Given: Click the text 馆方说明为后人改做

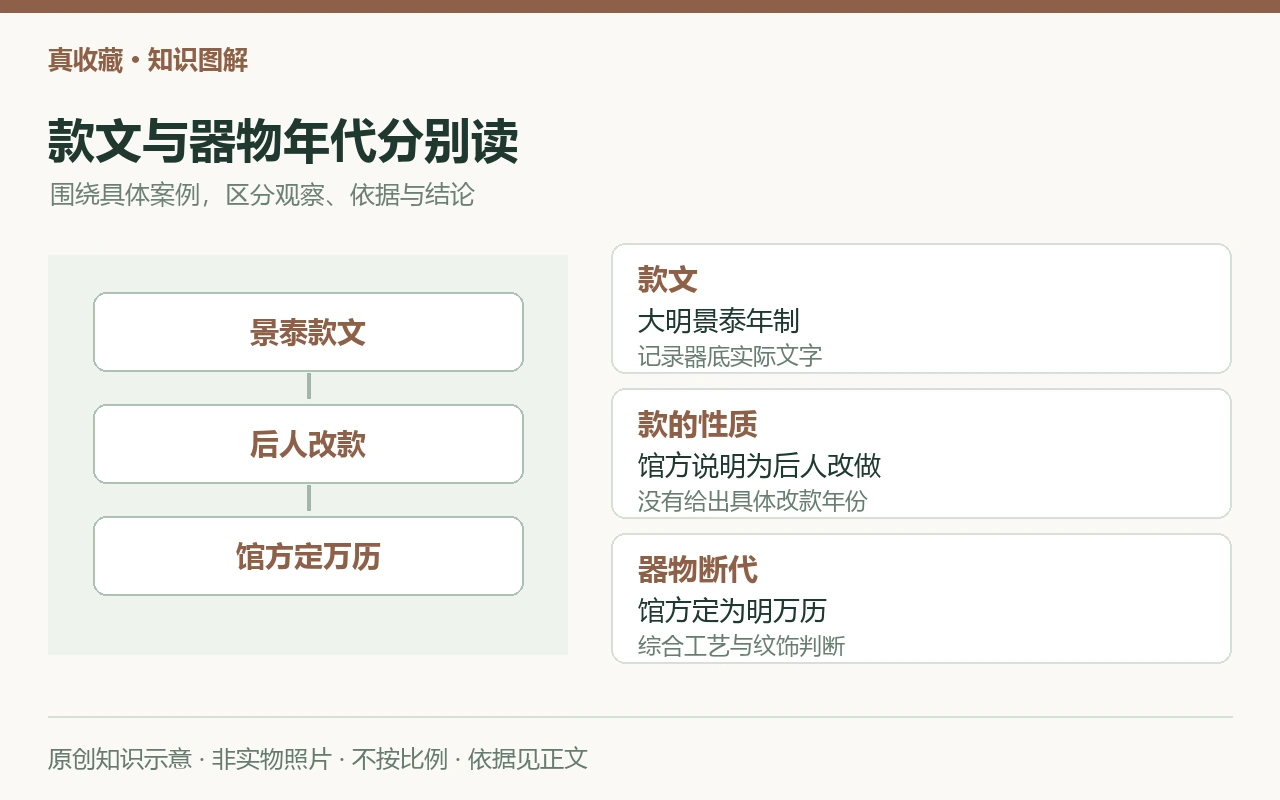Looking at the screenshot, I should tap(759, 466).
